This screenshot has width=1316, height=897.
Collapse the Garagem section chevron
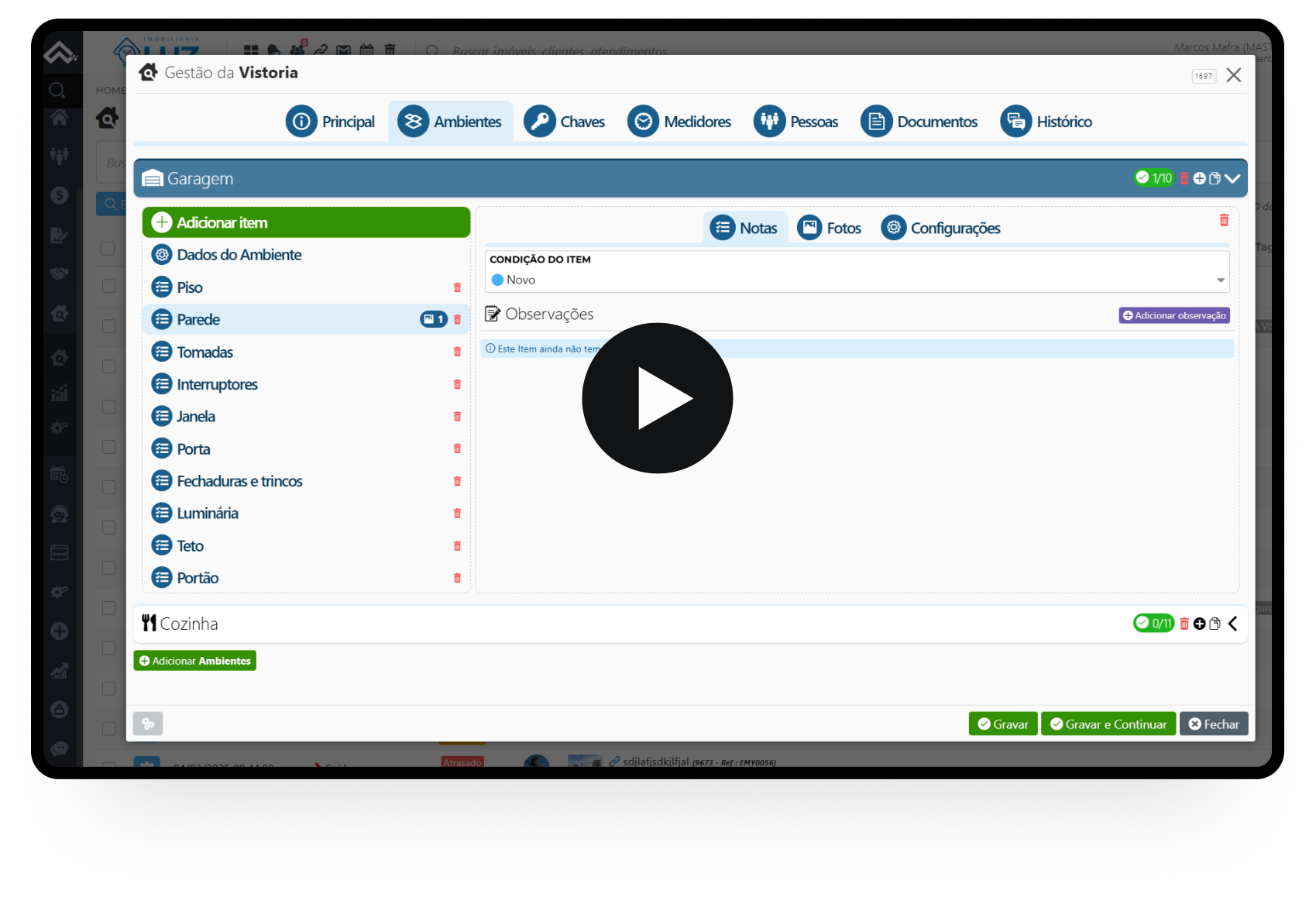point(1232,178)
